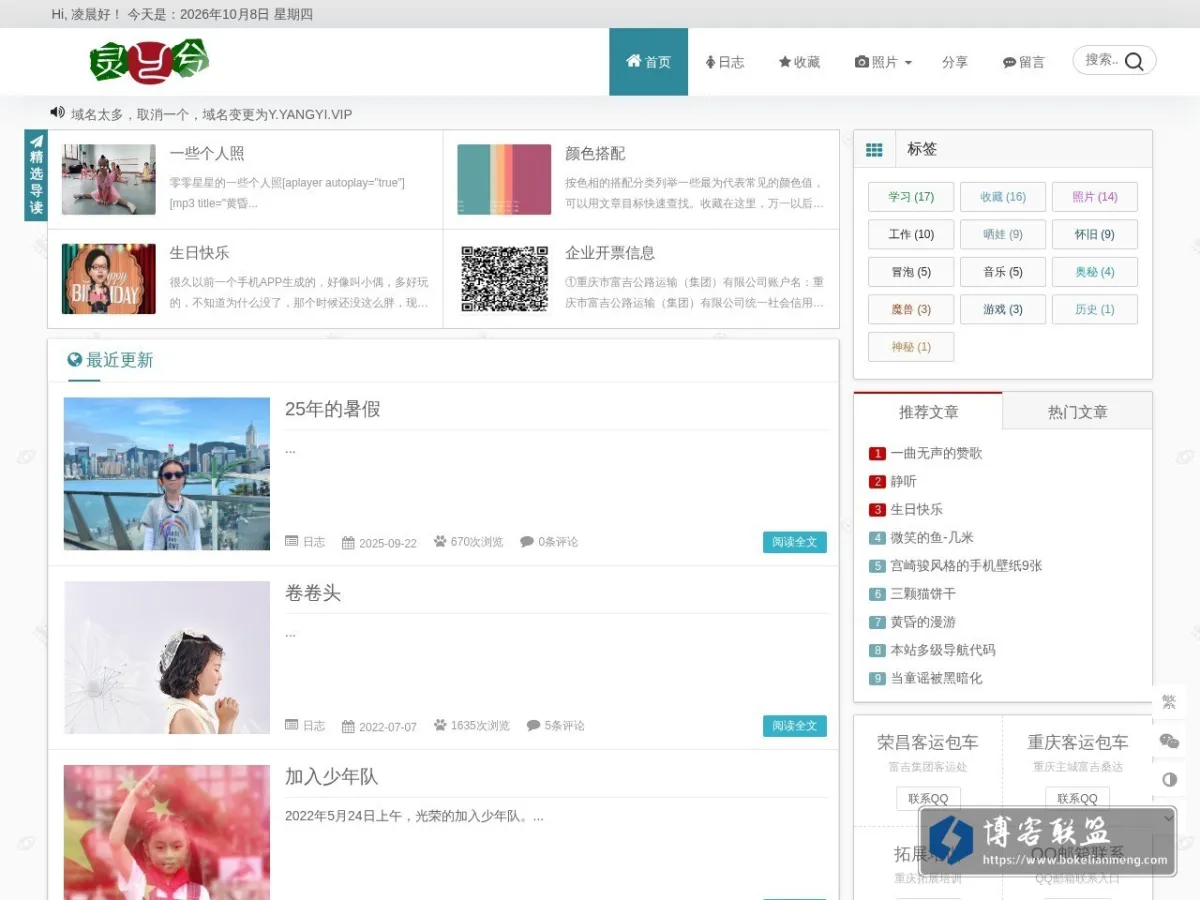This screenshot has height=900, width=1200.
Task: Toggle the dark mode contrast icon
Action: click(x=1169, y=779)
